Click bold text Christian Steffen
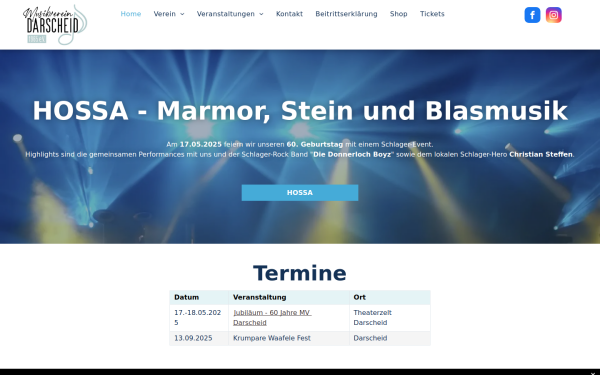Screen dimensions: 600x375 541,155
